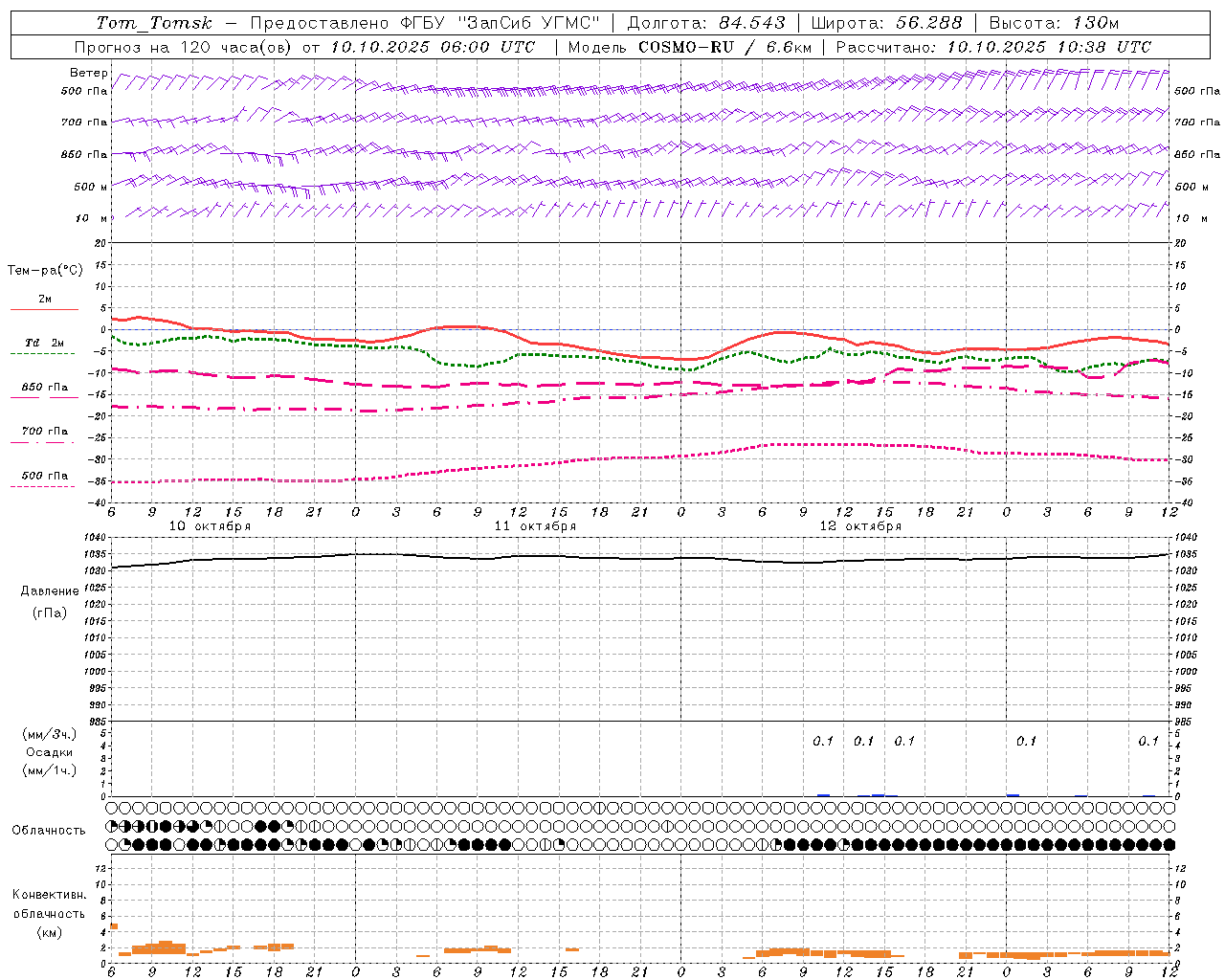Click the 10 октября date label
The image size is (1225, 980).
(x=210, y=525)
